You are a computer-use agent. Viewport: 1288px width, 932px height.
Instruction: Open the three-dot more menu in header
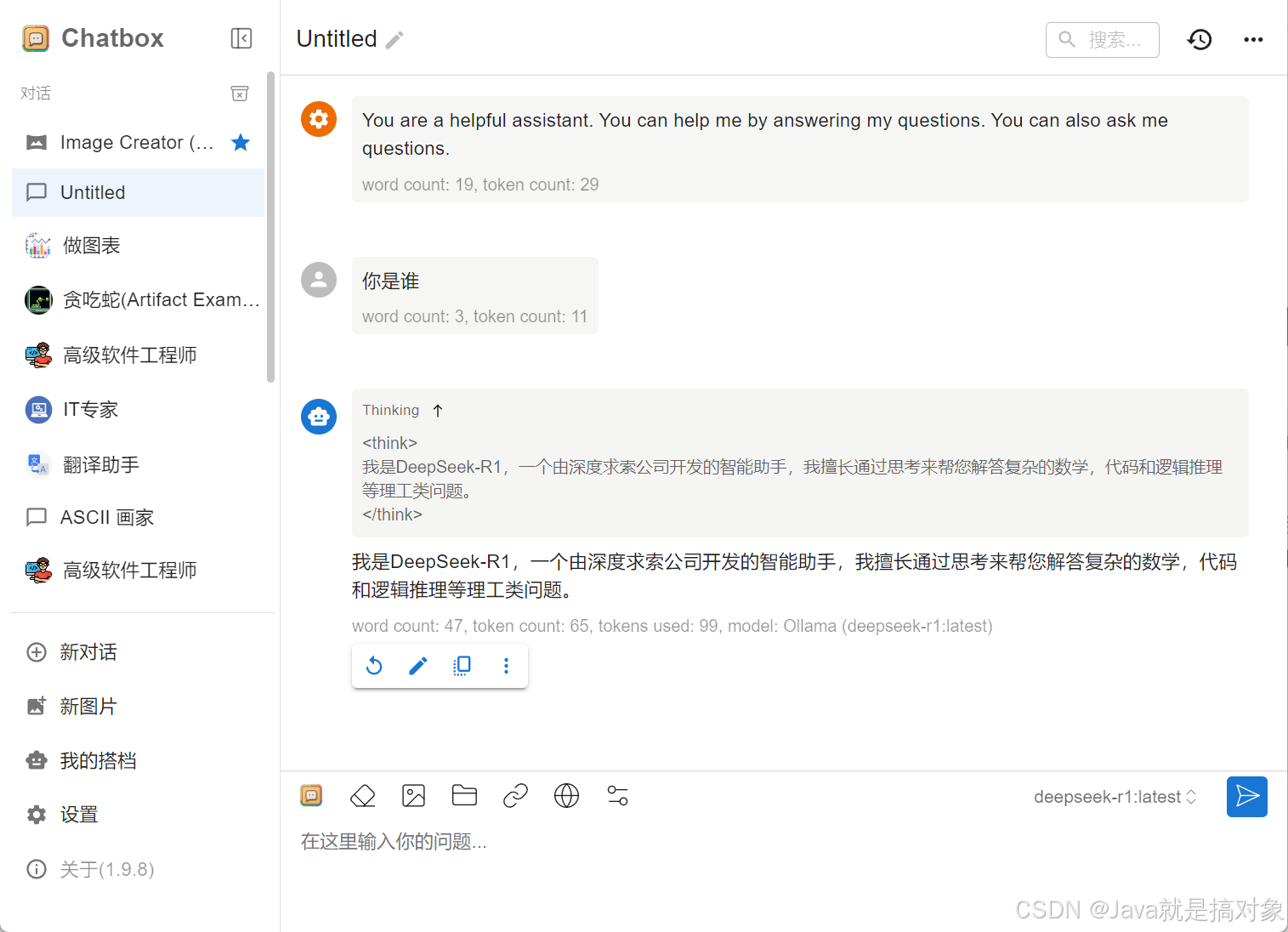point(1253,39)
